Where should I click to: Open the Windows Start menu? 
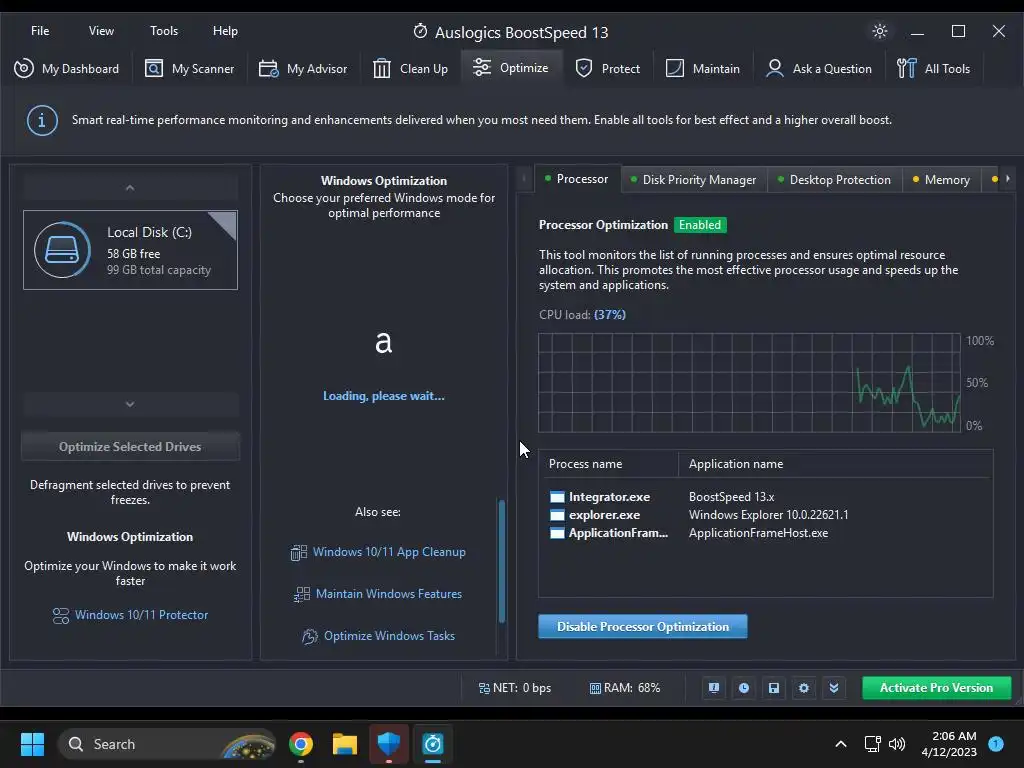32,744
